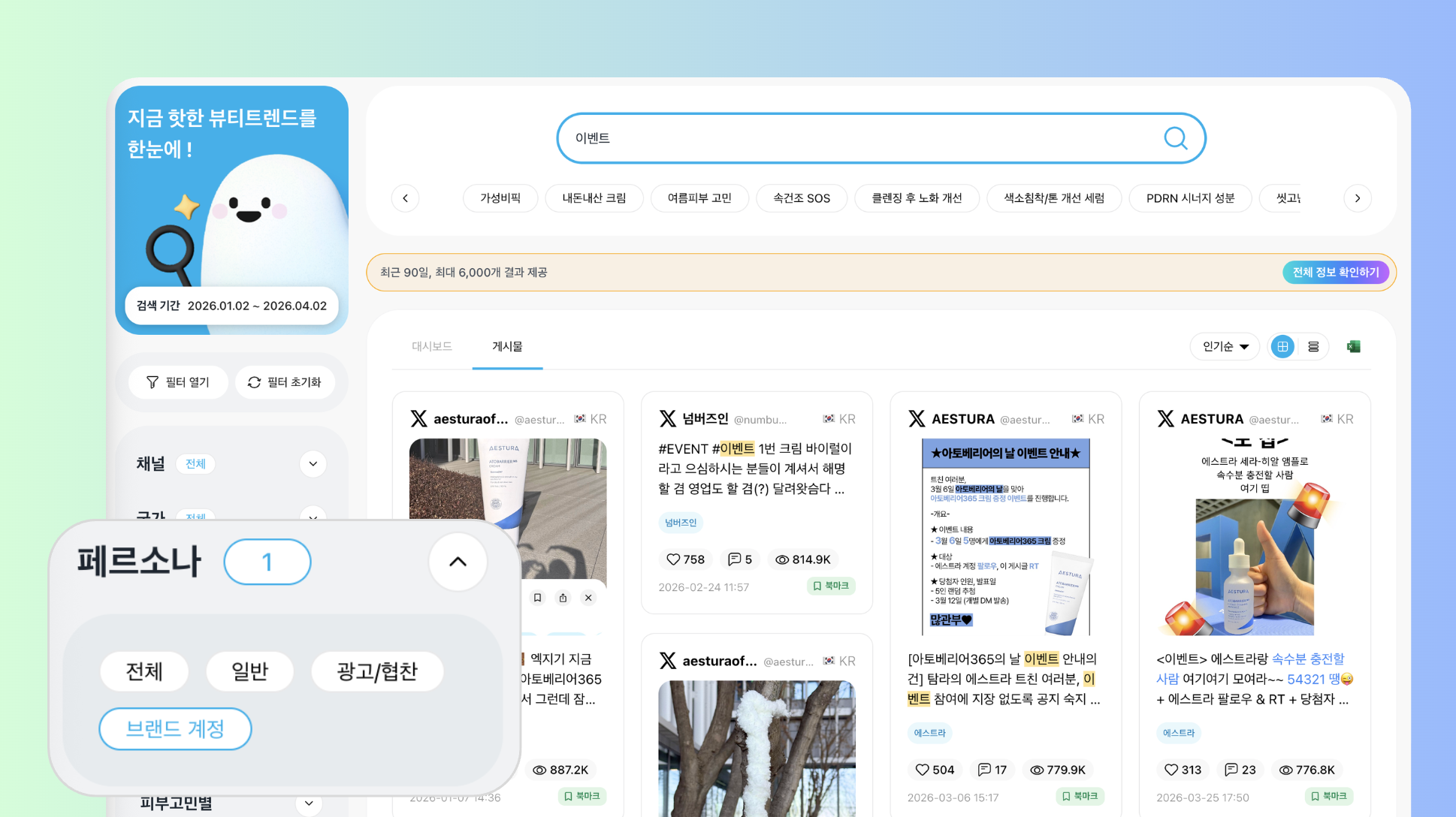Screen dimensions: 1456x817
Task: Open the 인기순 sort dropdown
Action: pyautogui.click(x=1225, y=346)
